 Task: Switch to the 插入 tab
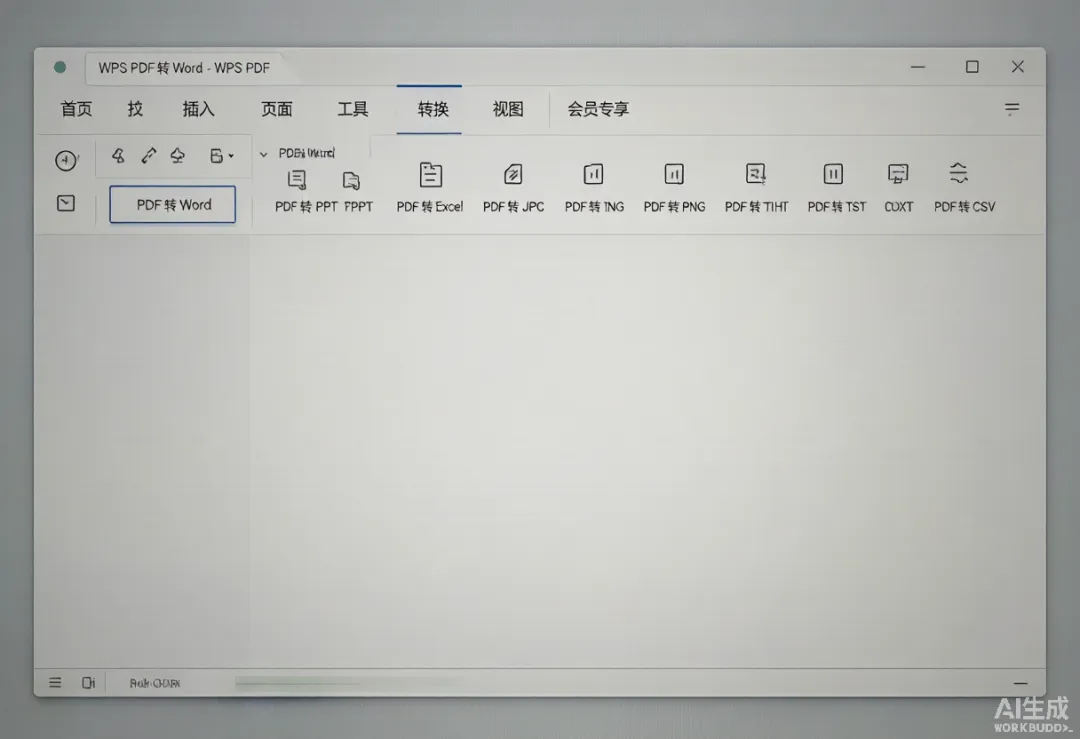pos(198,109)
